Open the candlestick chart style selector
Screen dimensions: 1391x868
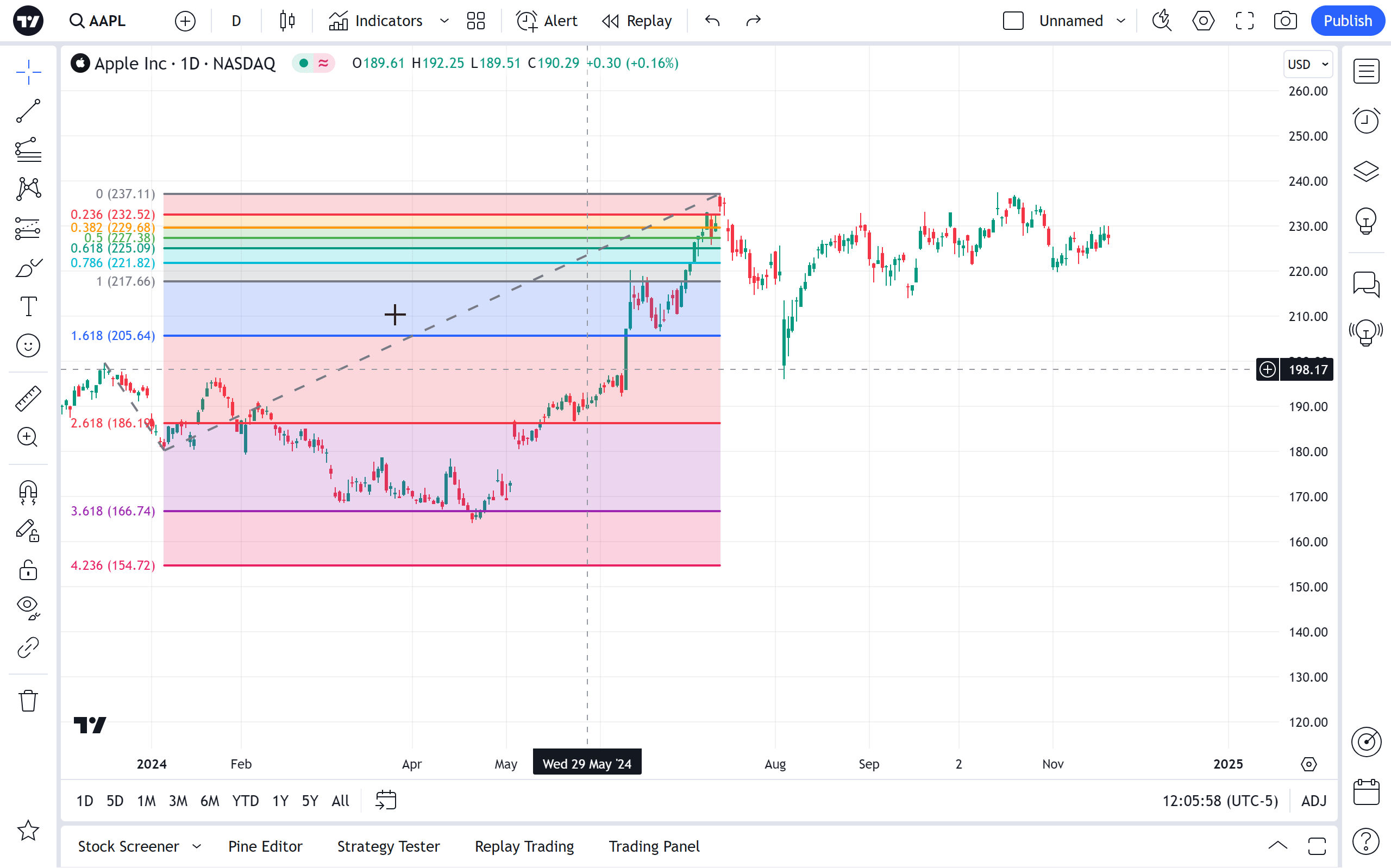click(287, 21)
